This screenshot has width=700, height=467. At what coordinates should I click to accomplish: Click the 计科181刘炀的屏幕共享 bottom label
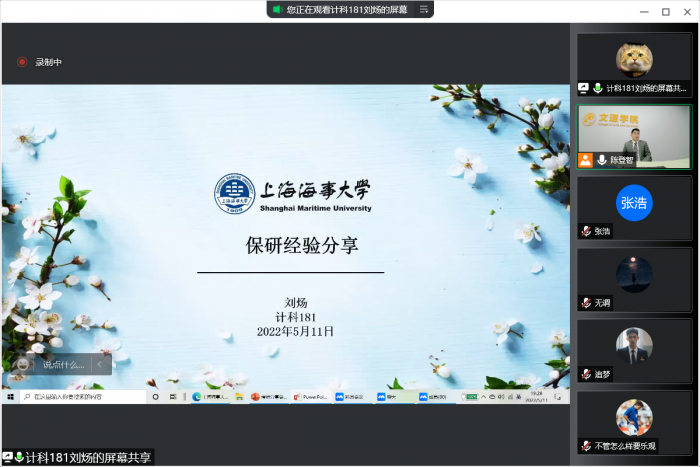[x=88, y=458]
